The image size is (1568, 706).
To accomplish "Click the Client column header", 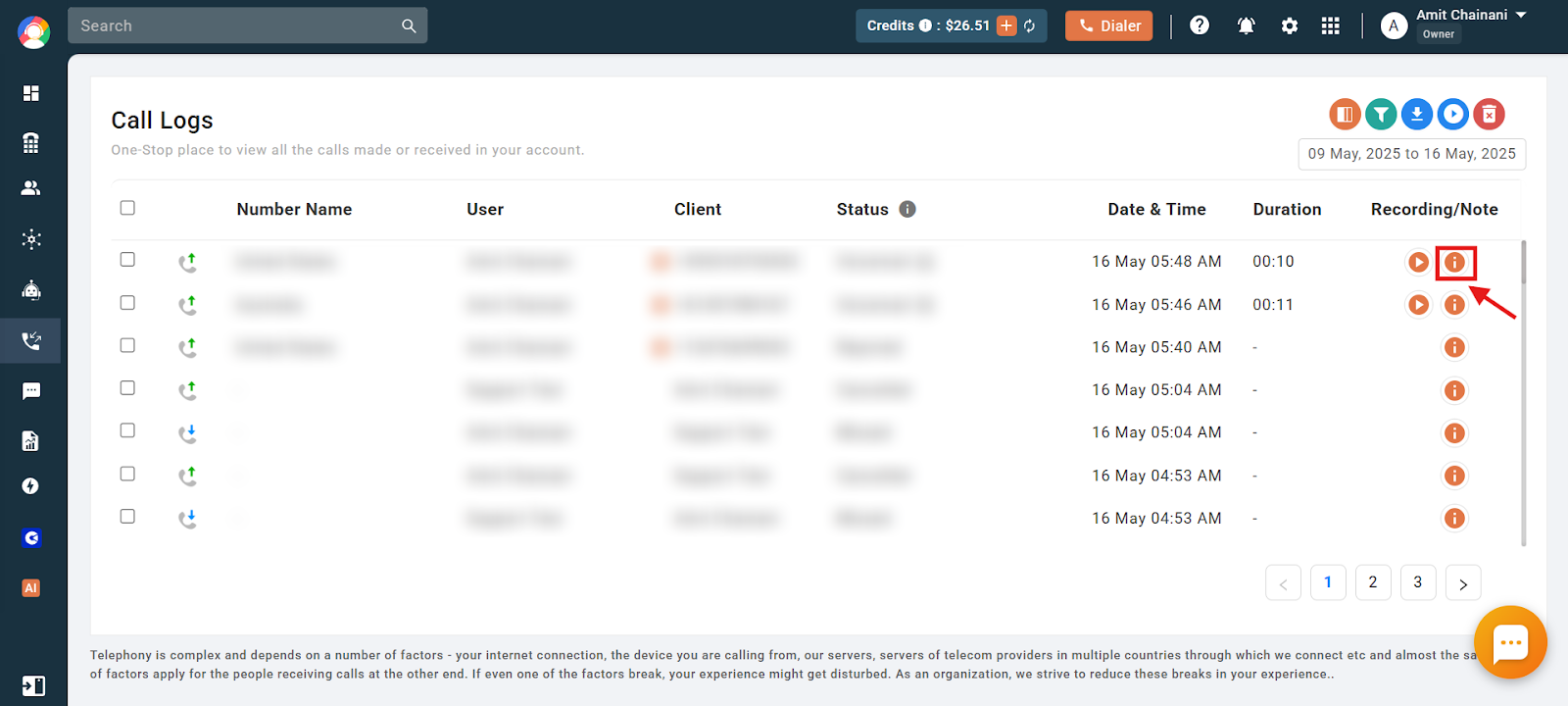I will (698, 209).
